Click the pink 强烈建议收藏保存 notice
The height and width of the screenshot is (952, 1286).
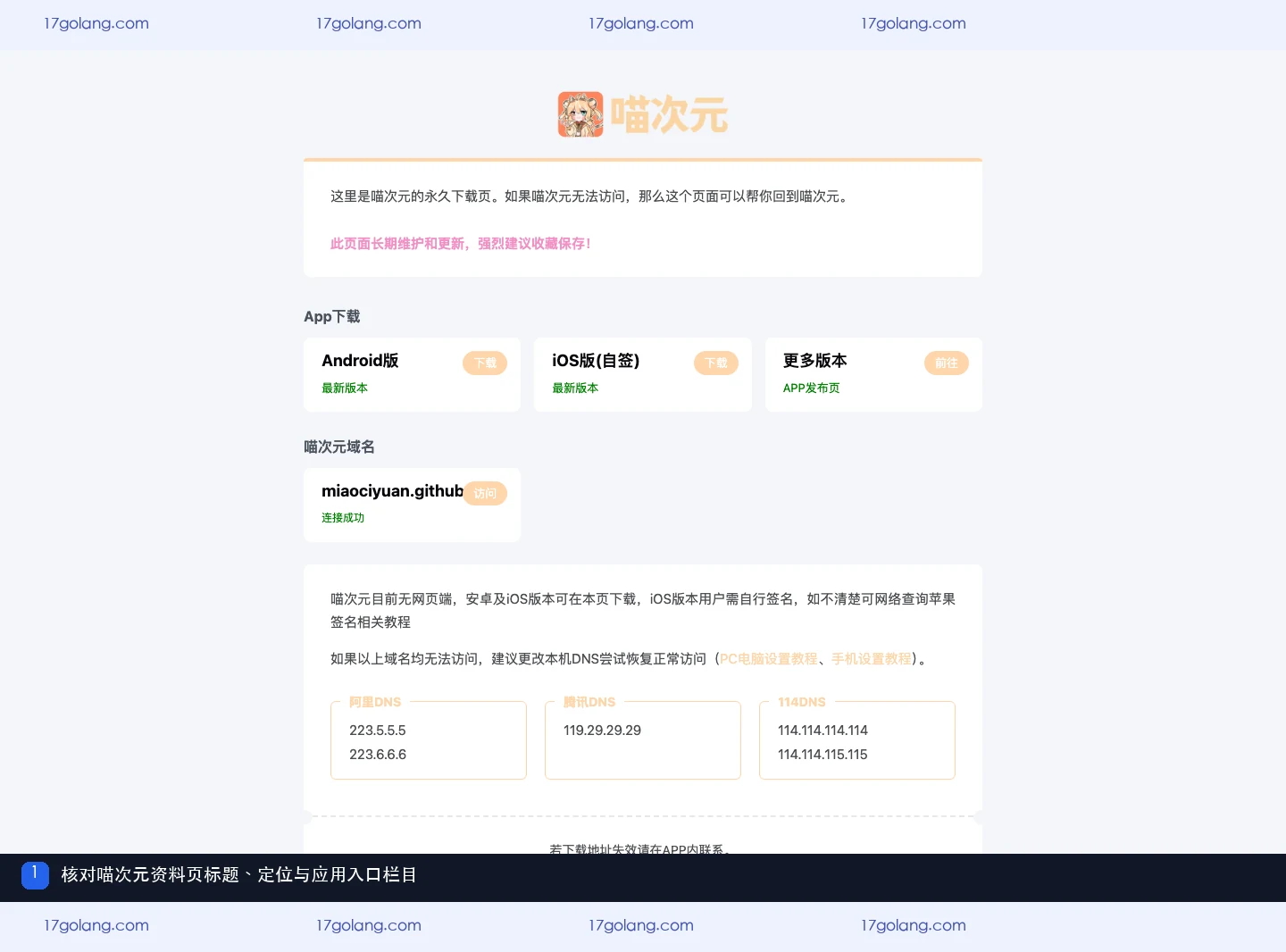coord(461,244)
